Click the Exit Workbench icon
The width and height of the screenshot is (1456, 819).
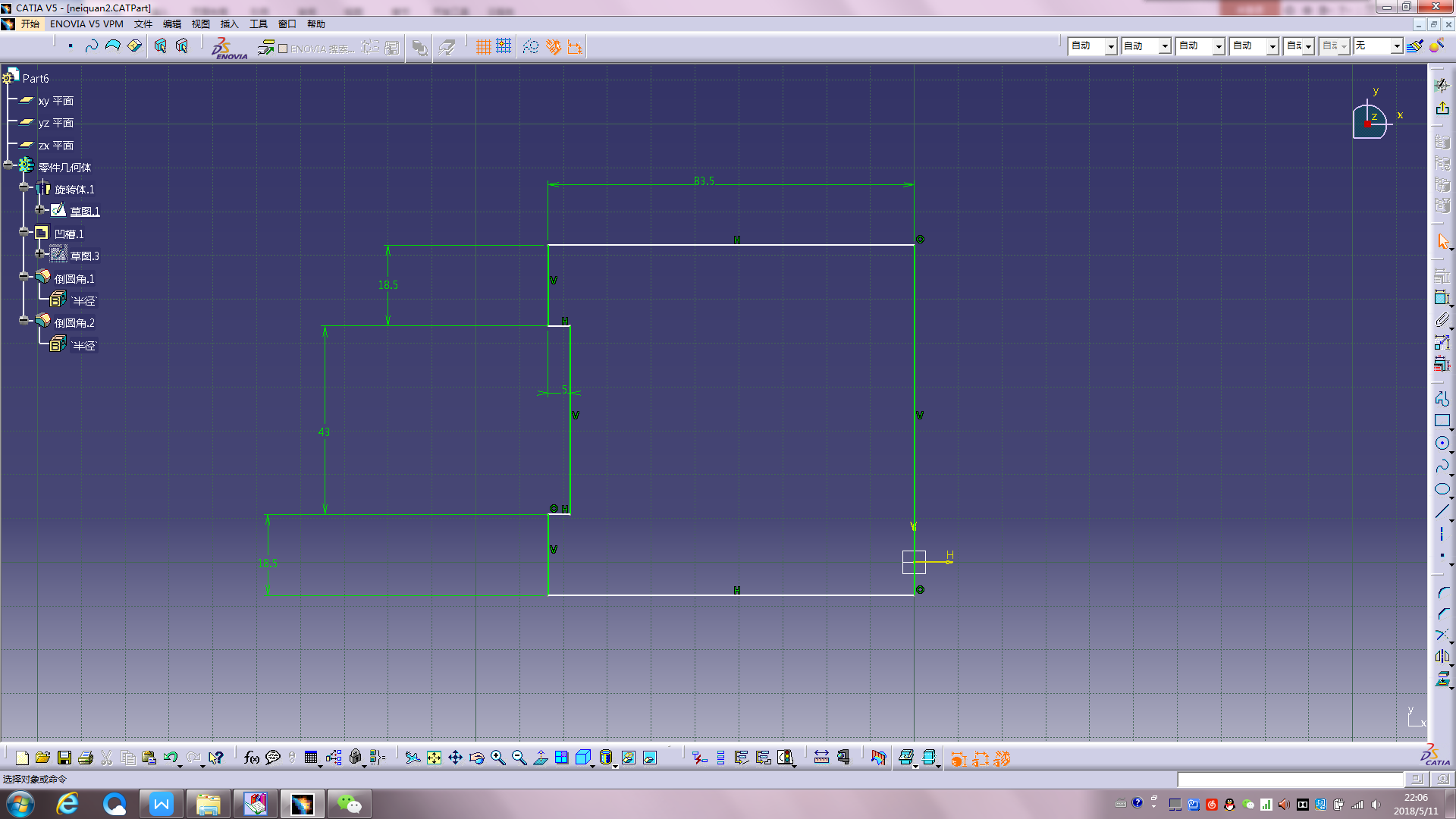[1442, 108]
